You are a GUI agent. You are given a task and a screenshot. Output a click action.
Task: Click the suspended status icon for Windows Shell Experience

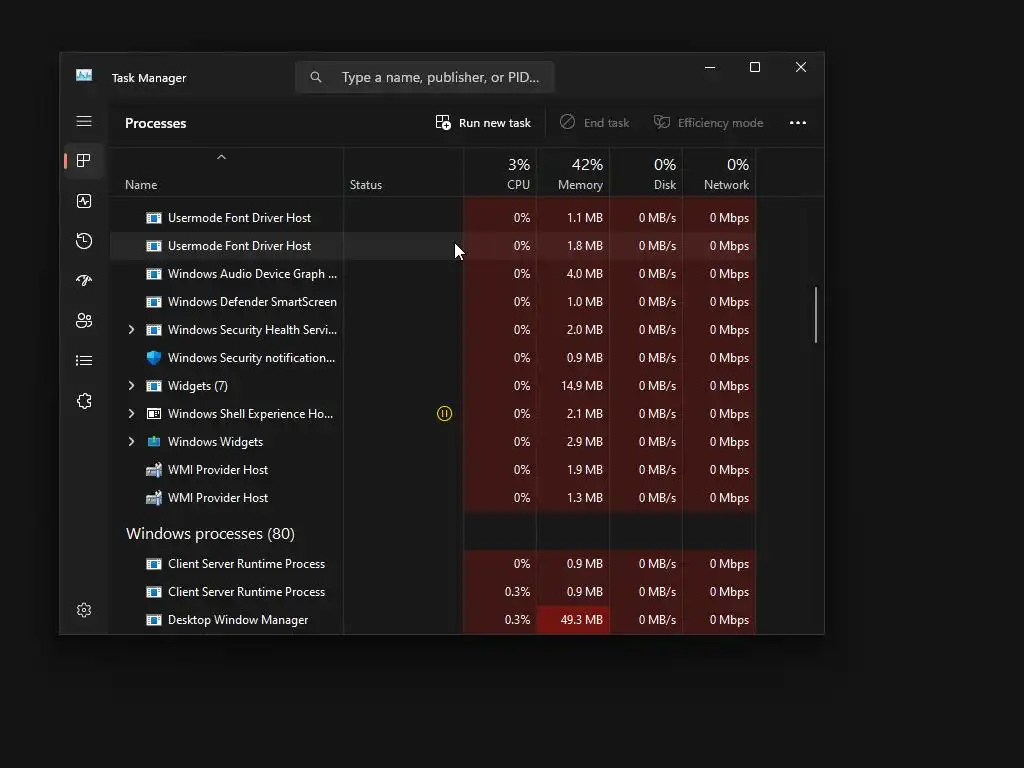(444, 413)
